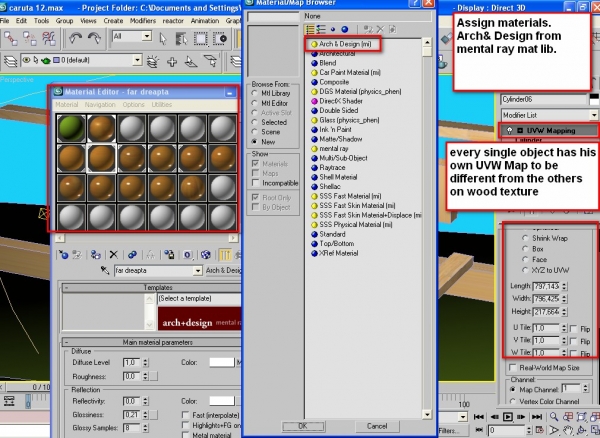600x438 pixels.
Task: Click the Reflection Color white swatch
Action: 222,401
